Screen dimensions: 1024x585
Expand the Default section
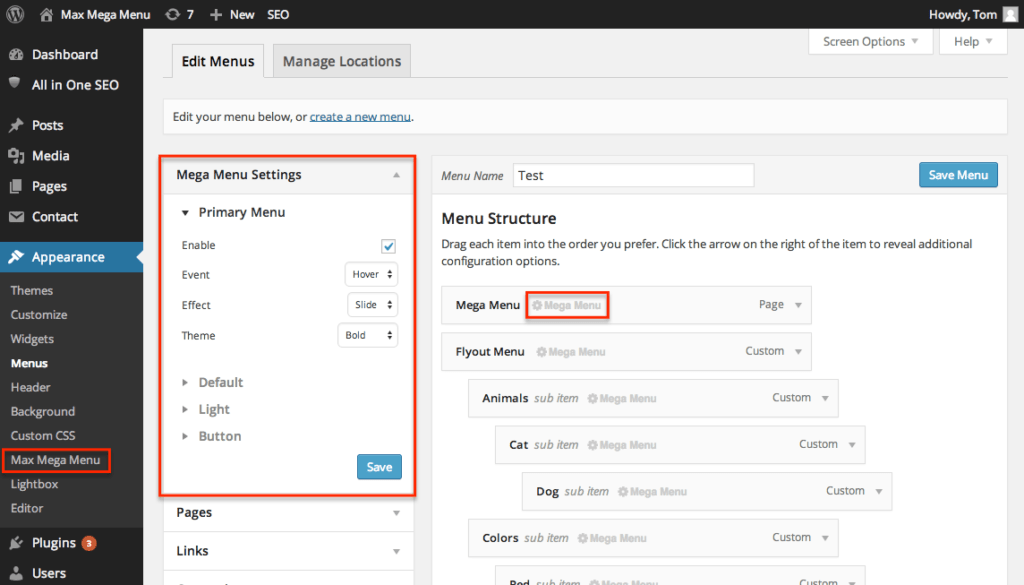(185, 383)
